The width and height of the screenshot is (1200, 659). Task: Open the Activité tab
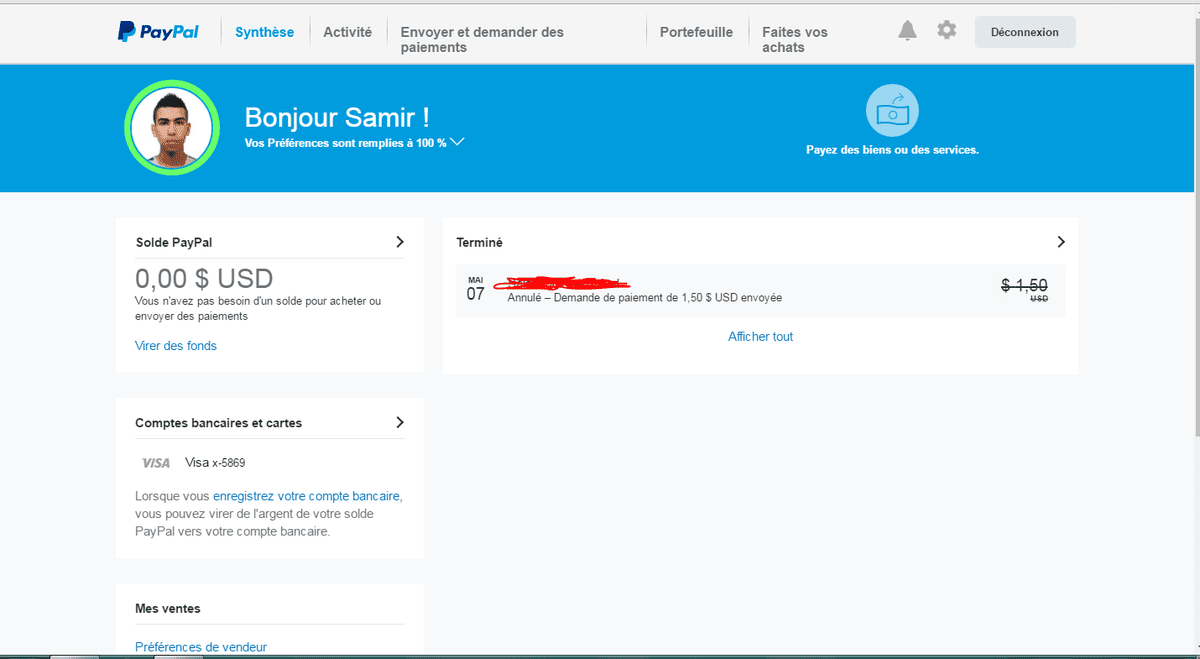pos(347,32)
